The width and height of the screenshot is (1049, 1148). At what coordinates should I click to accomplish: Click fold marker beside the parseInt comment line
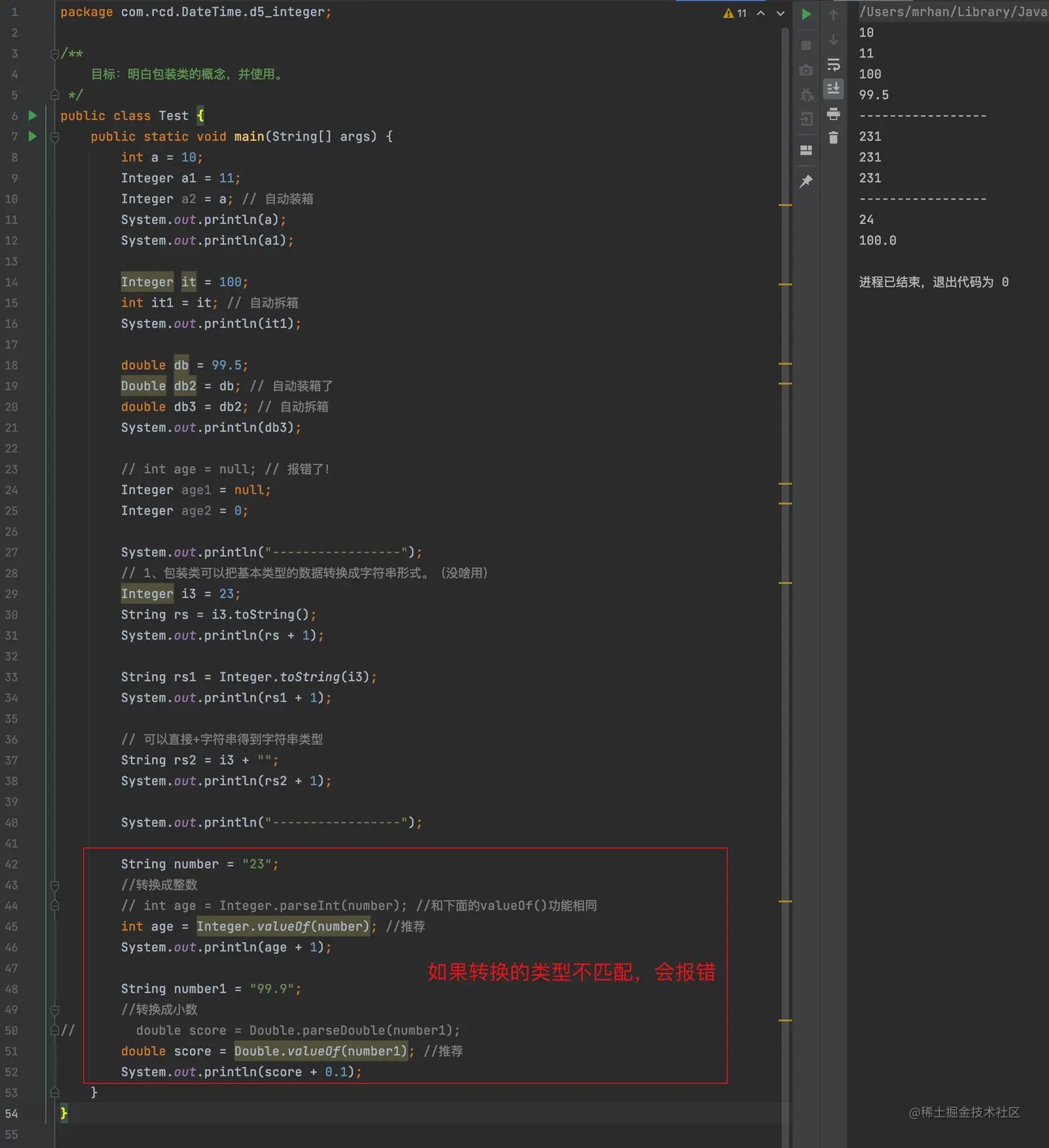[55, 906]
